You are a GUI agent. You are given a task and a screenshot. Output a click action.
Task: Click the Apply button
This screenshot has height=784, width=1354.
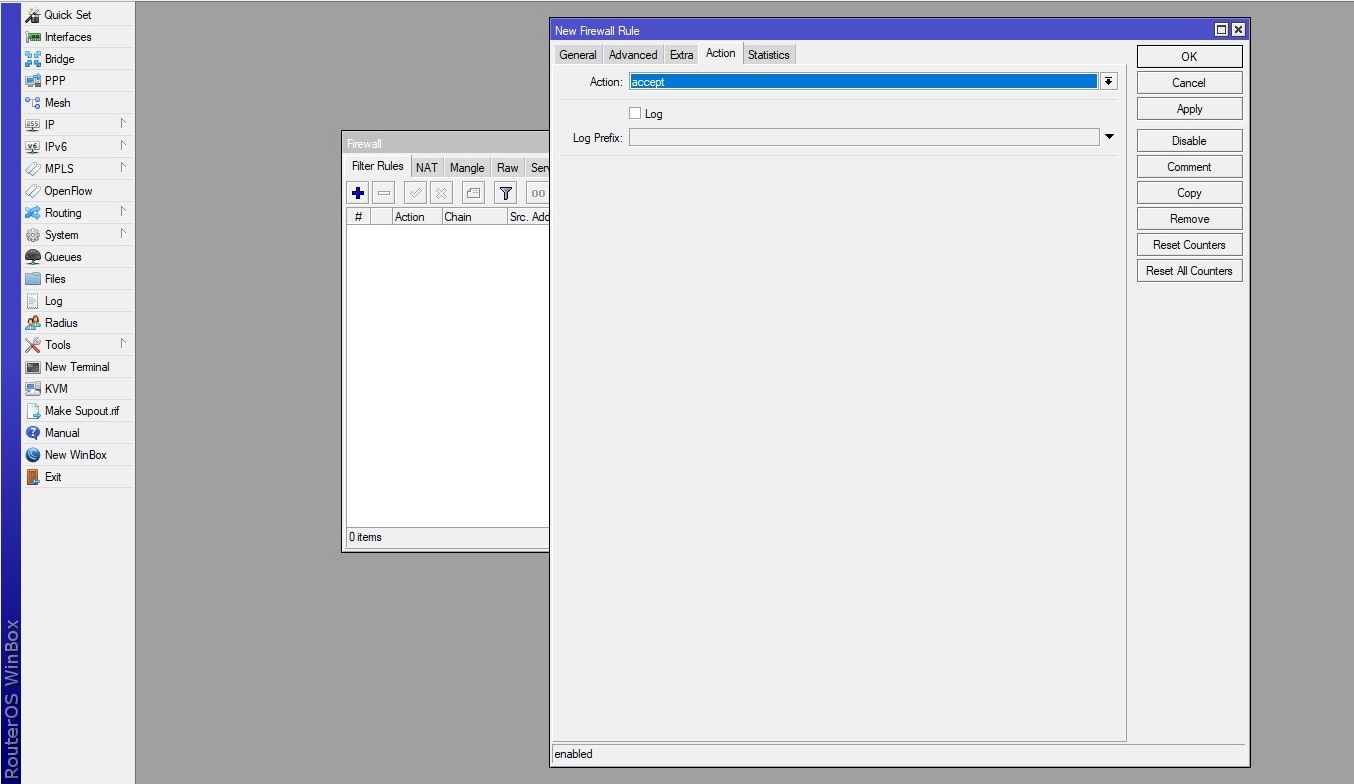(1189, 109)
